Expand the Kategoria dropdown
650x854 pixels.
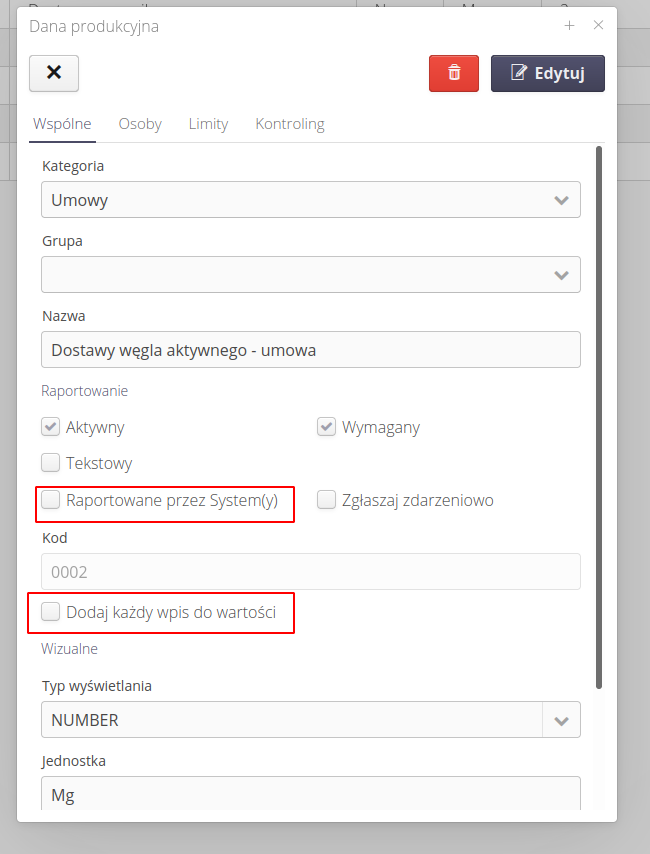[560, 200]
